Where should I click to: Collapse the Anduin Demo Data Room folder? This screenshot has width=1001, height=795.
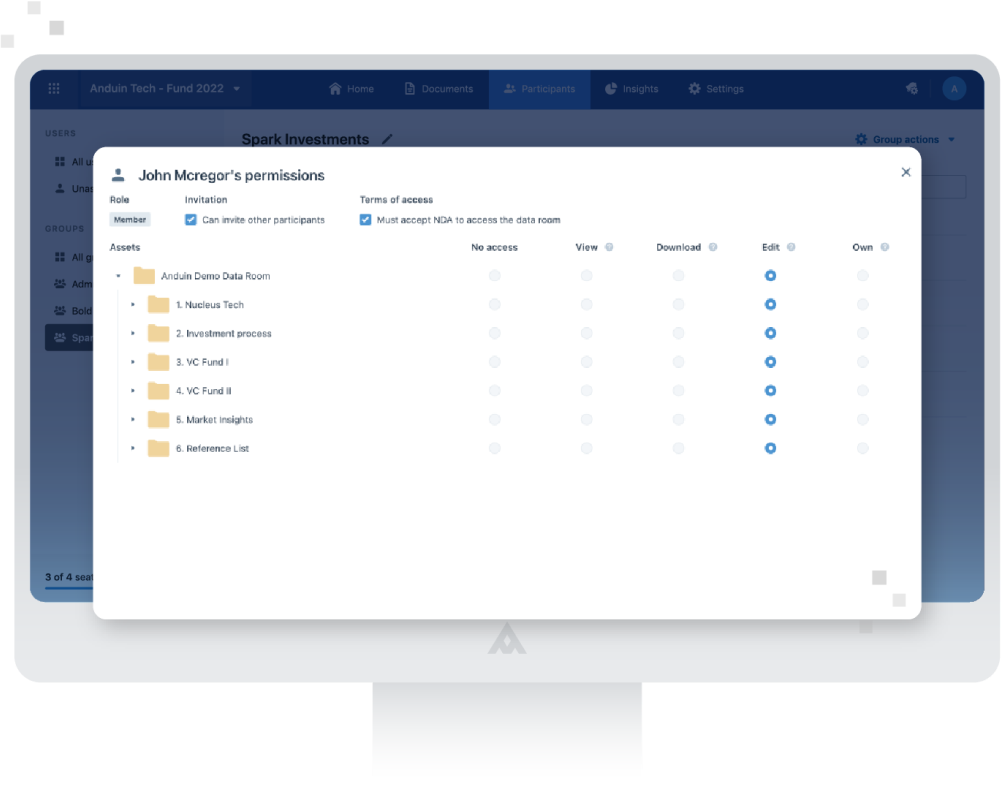pos(118,276)
